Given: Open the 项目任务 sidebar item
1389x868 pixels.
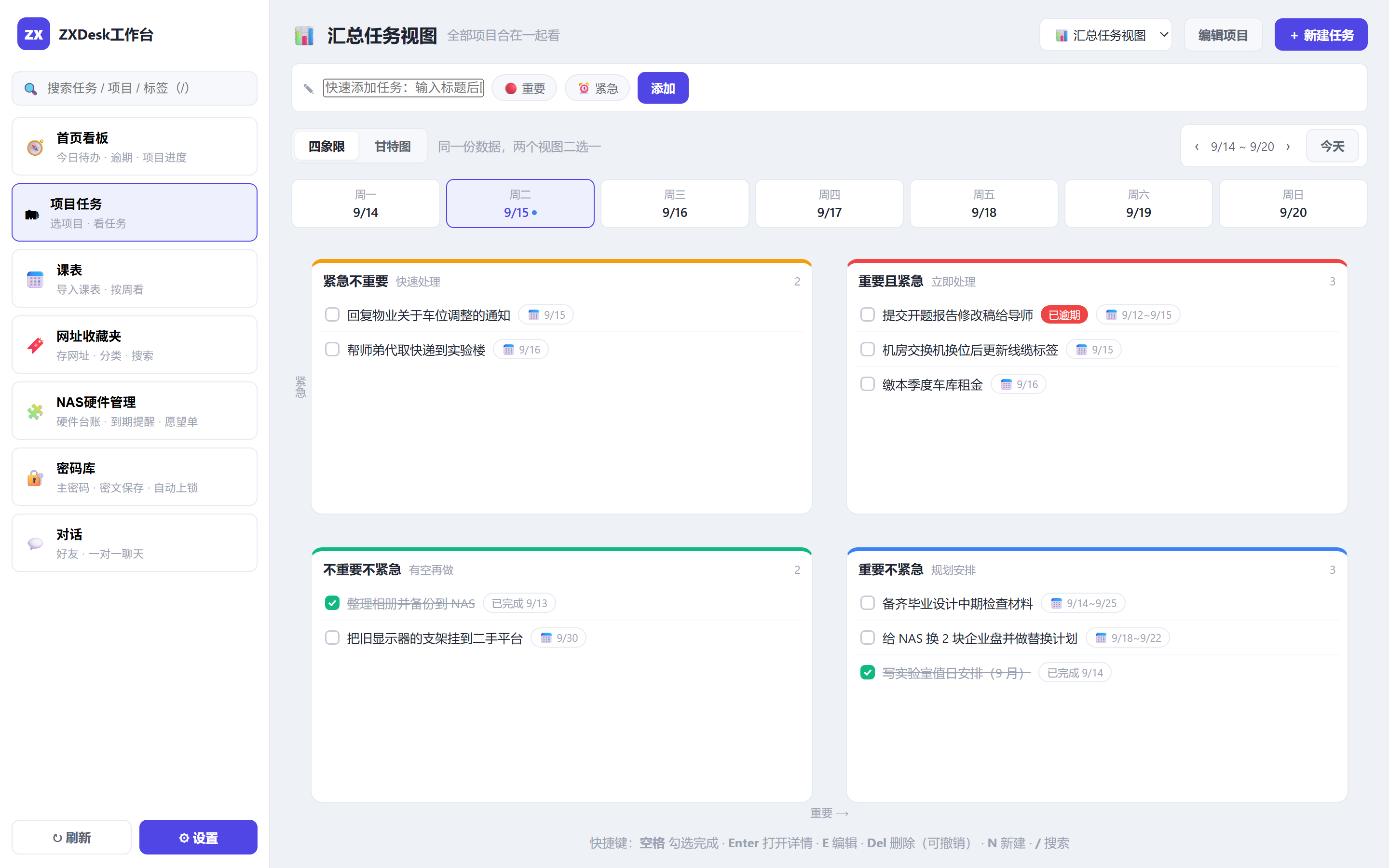Looking at the screenshot, I should 134,212.
